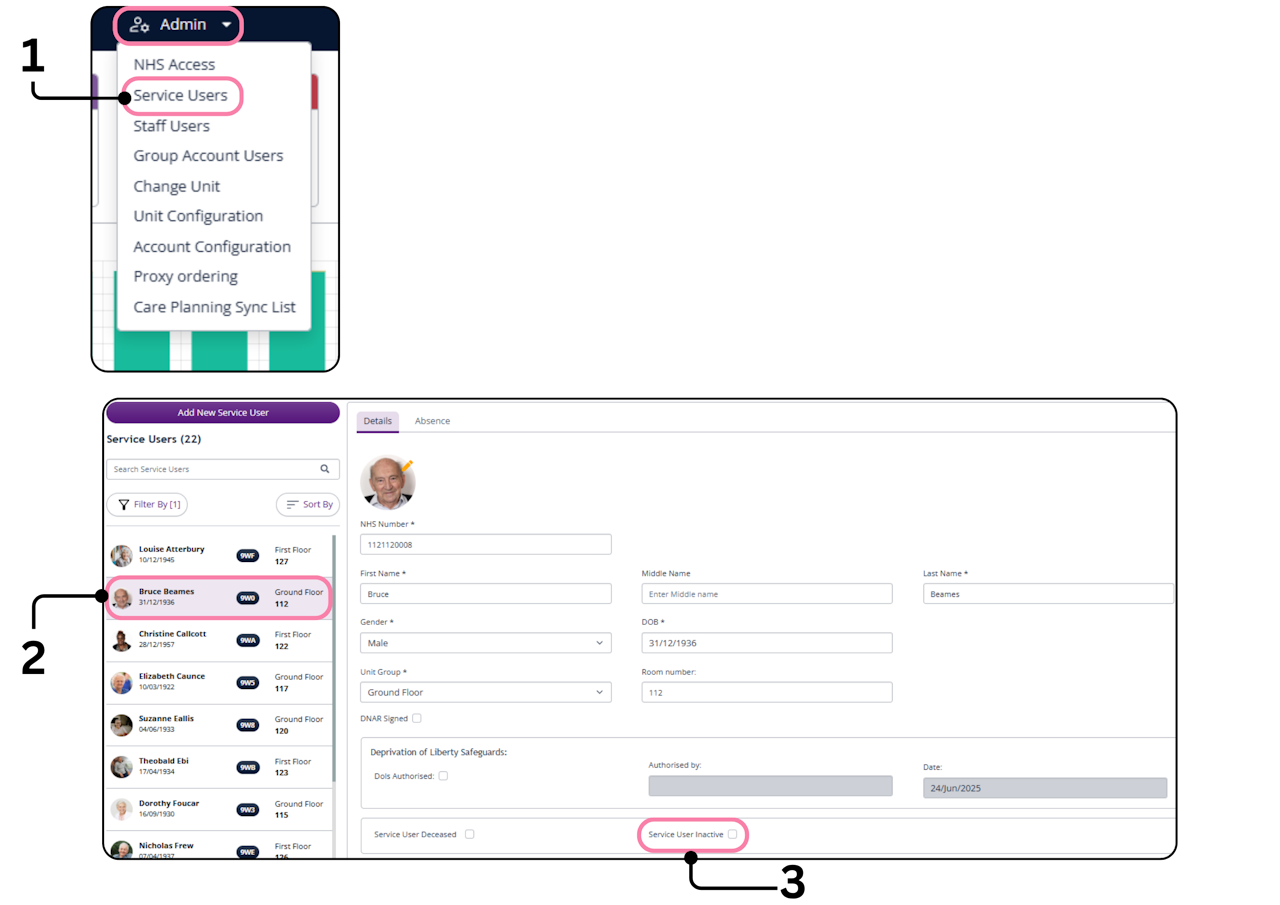Tick the DNAR Signed checkbox
This screenshot has width=1280, height=905.
(417, 718)
